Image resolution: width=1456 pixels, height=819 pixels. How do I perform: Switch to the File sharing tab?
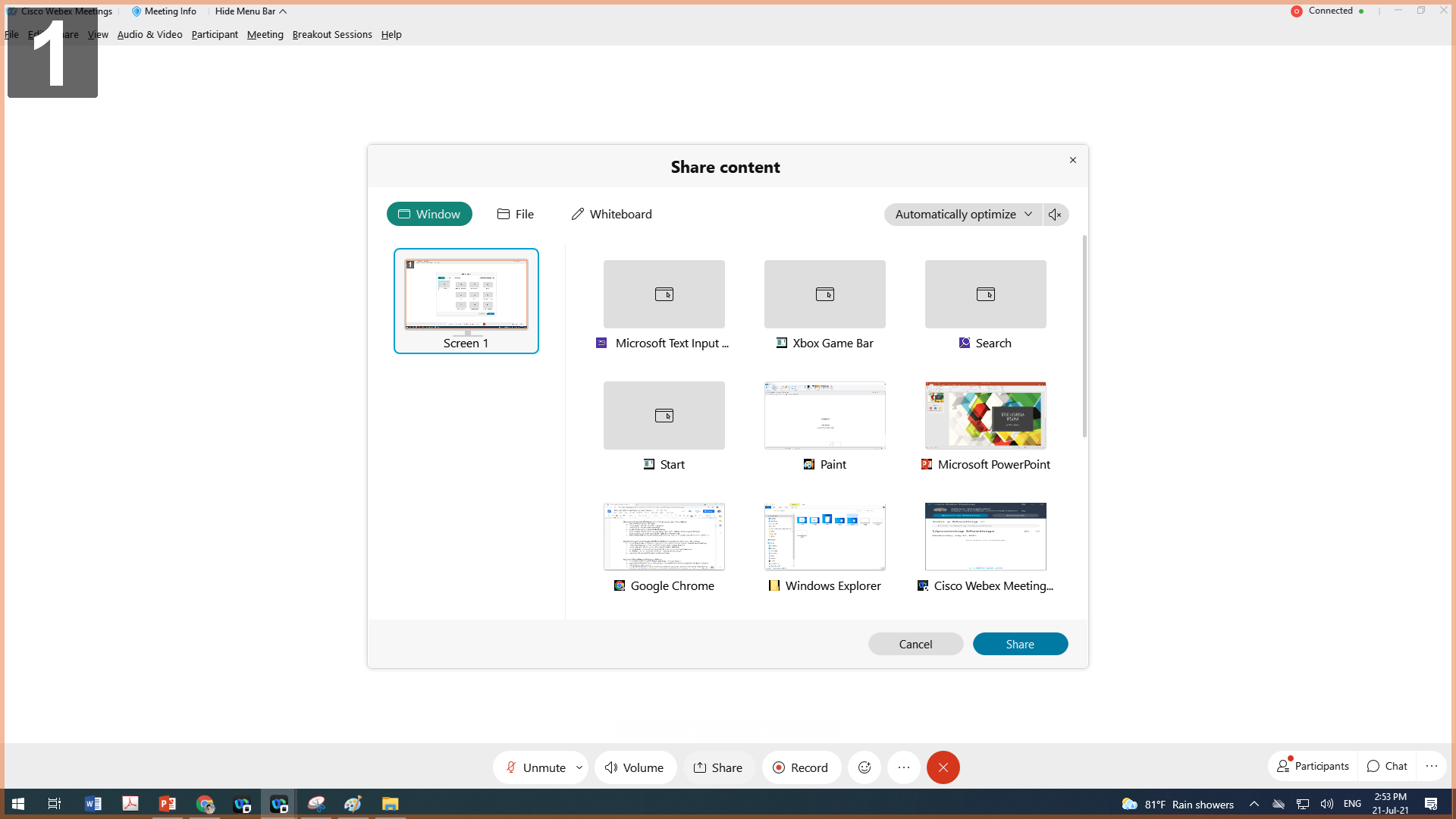click(515, 214)
